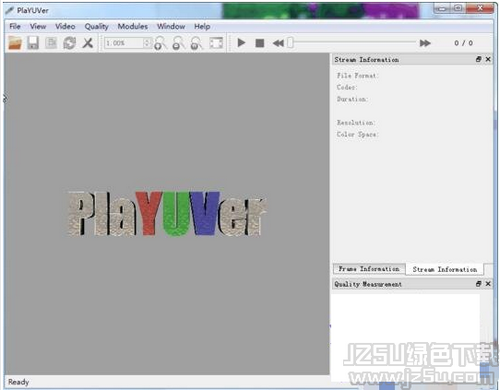Close the Quality Measurement dock panel
The image size is (500, 390).
tap(488, 284)
